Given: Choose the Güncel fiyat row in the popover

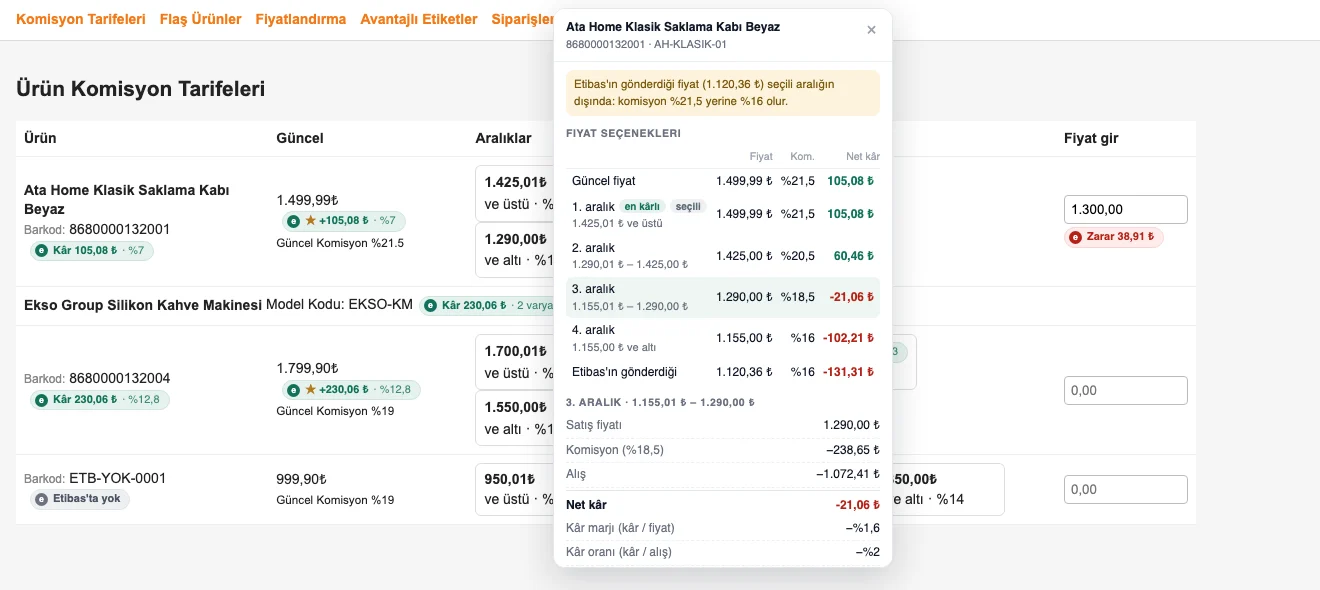Looking at the screenshot, I should click(x=723, y=181).
